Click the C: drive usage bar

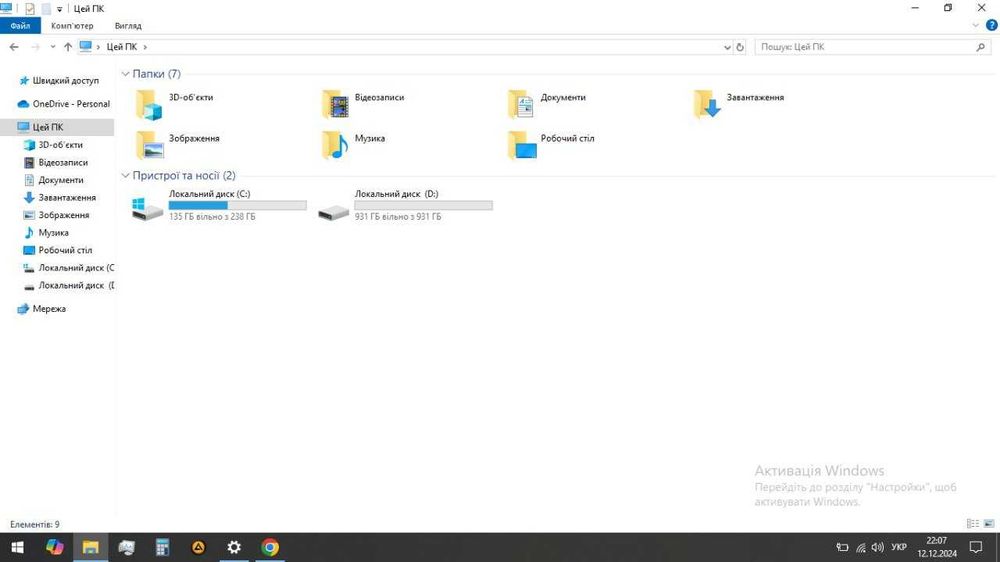(237, 205)
